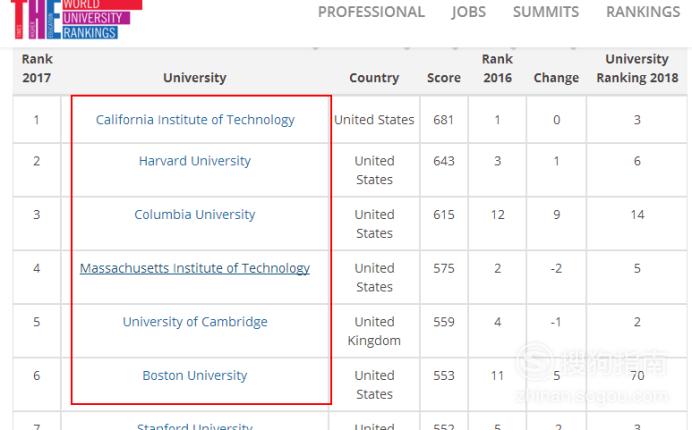Open the SUMMITS menu item
Viewport: 692px width, 430px height.
(x=545, y=12)
